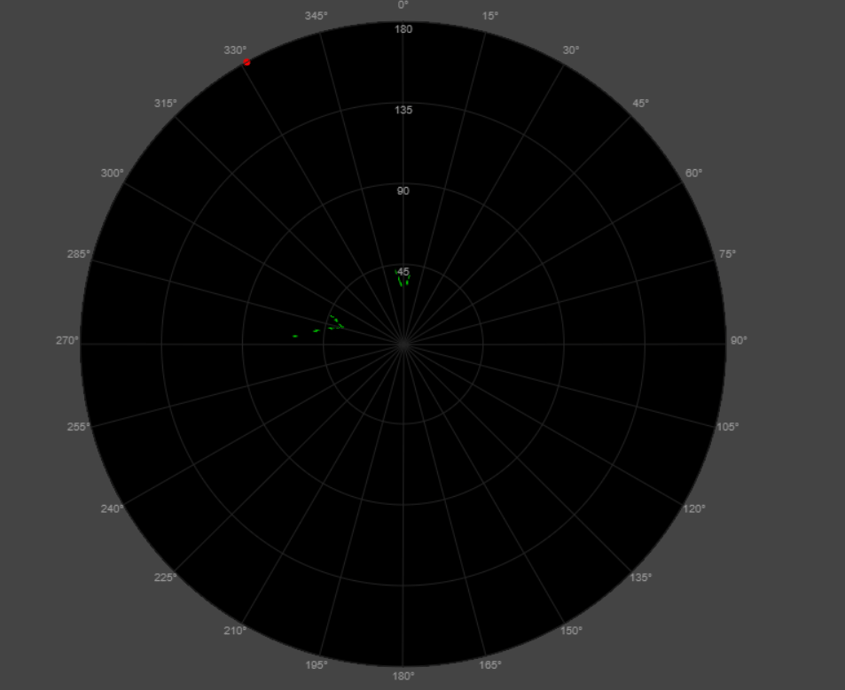The width and height of the screenshot is (845, 690).
Task: Select the 270° angle label
Action: [x=67, y=340]
